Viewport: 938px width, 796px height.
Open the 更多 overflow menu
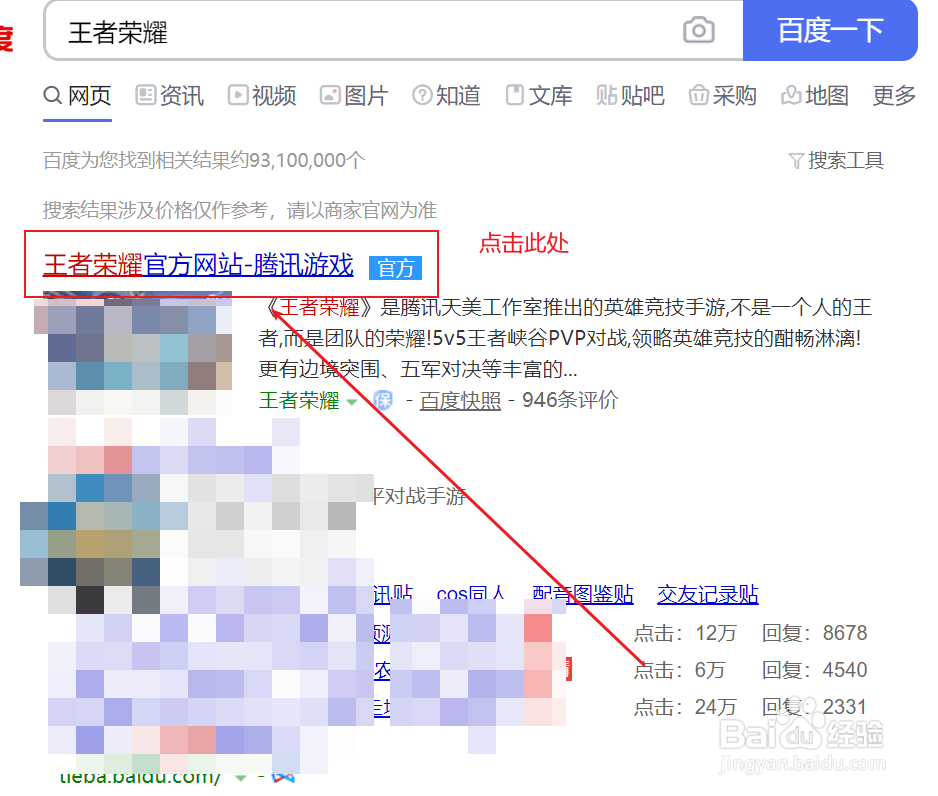point(893,96)
